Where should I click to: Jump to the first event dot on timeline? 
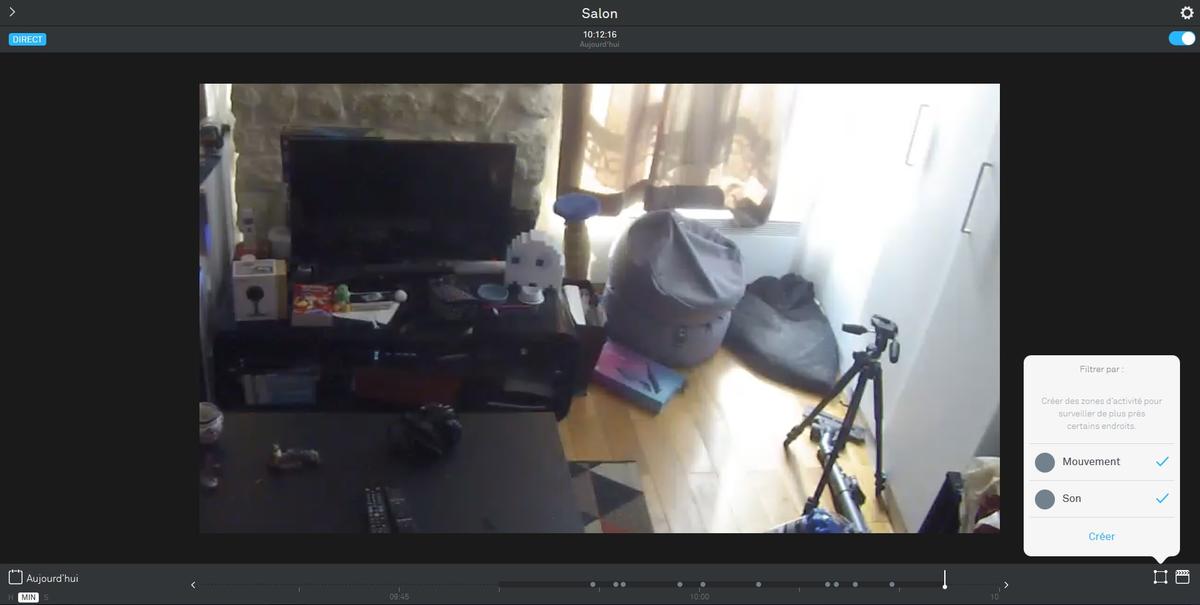coord(592,584)
